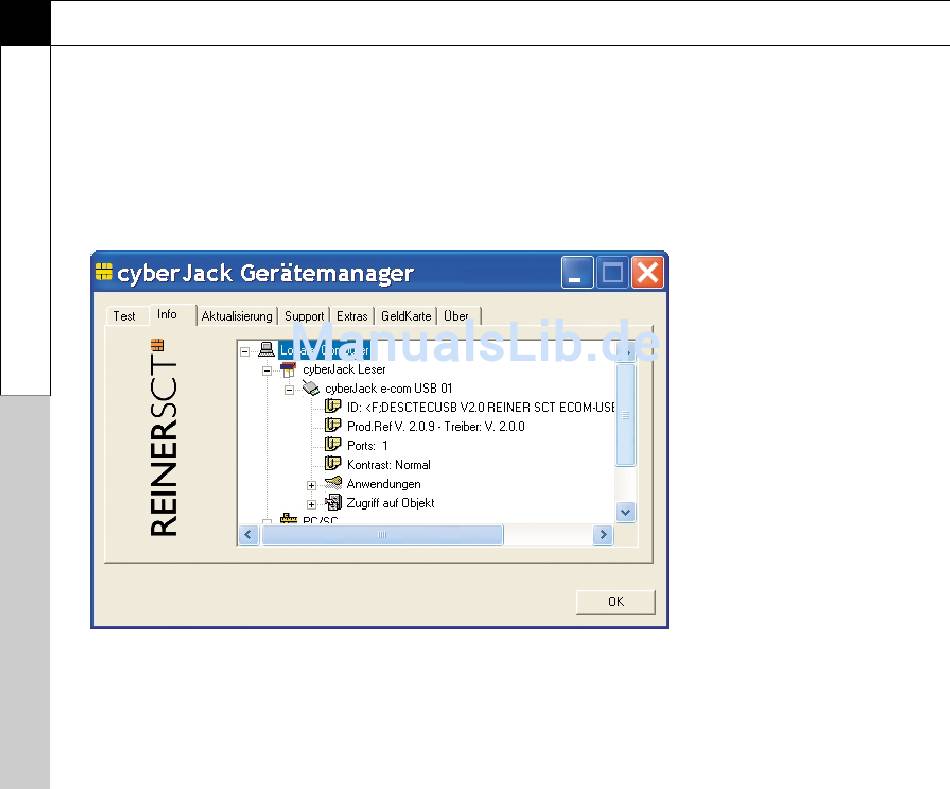Select 'Prod.Ref V. 2.0.9 - Treiber: V. 2.0.0'
Viewport: 950px width, 789px height.
pyautogui.click(x=436, y=426)
